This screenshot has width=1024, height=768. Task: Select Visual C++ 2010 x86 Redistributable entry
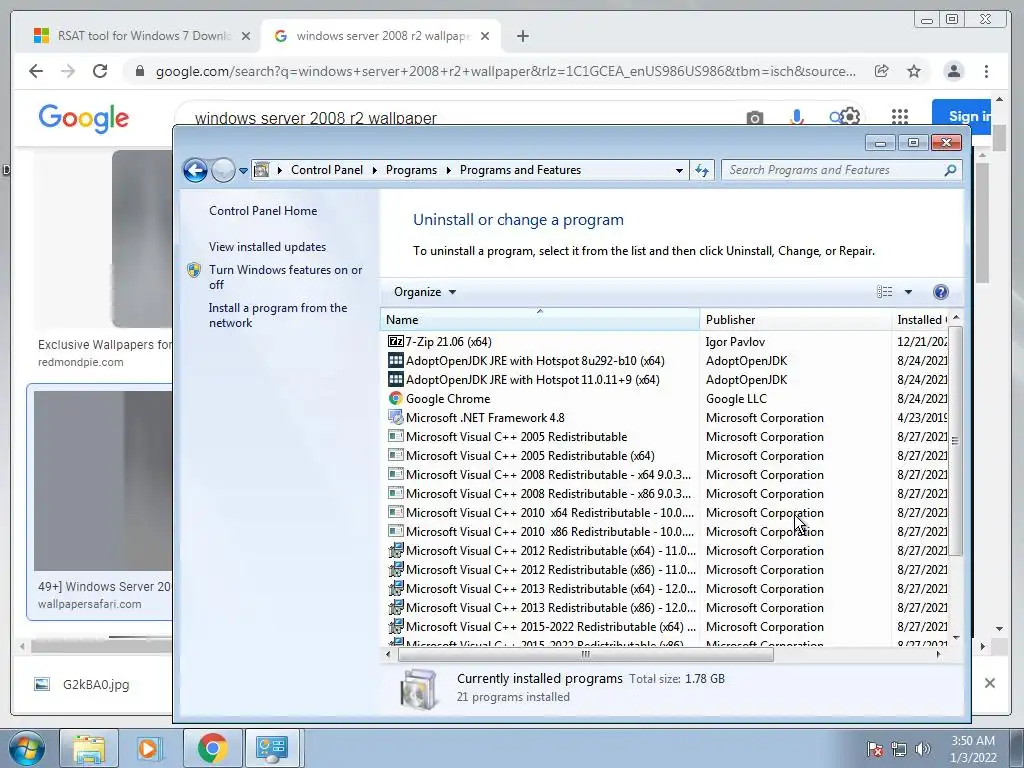point(549,531)
